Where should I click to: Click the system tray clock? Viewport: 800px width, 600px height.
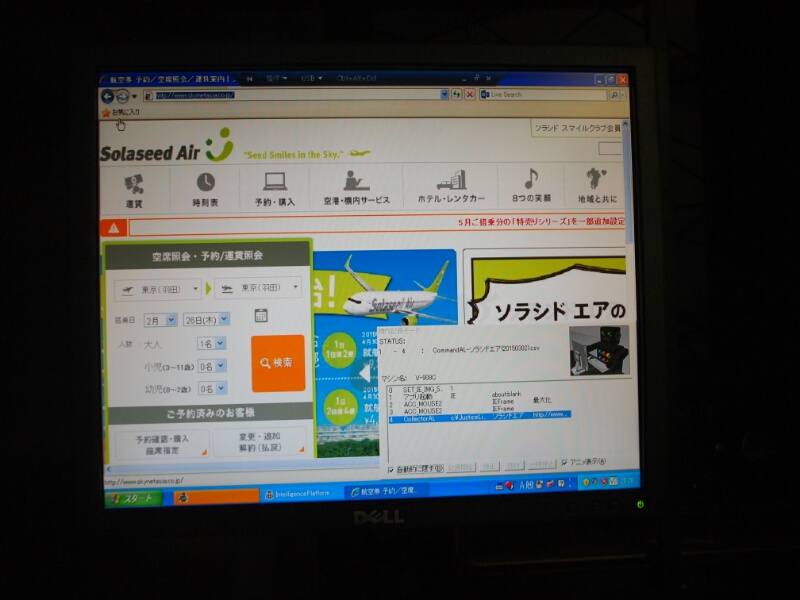click(627, 480)
